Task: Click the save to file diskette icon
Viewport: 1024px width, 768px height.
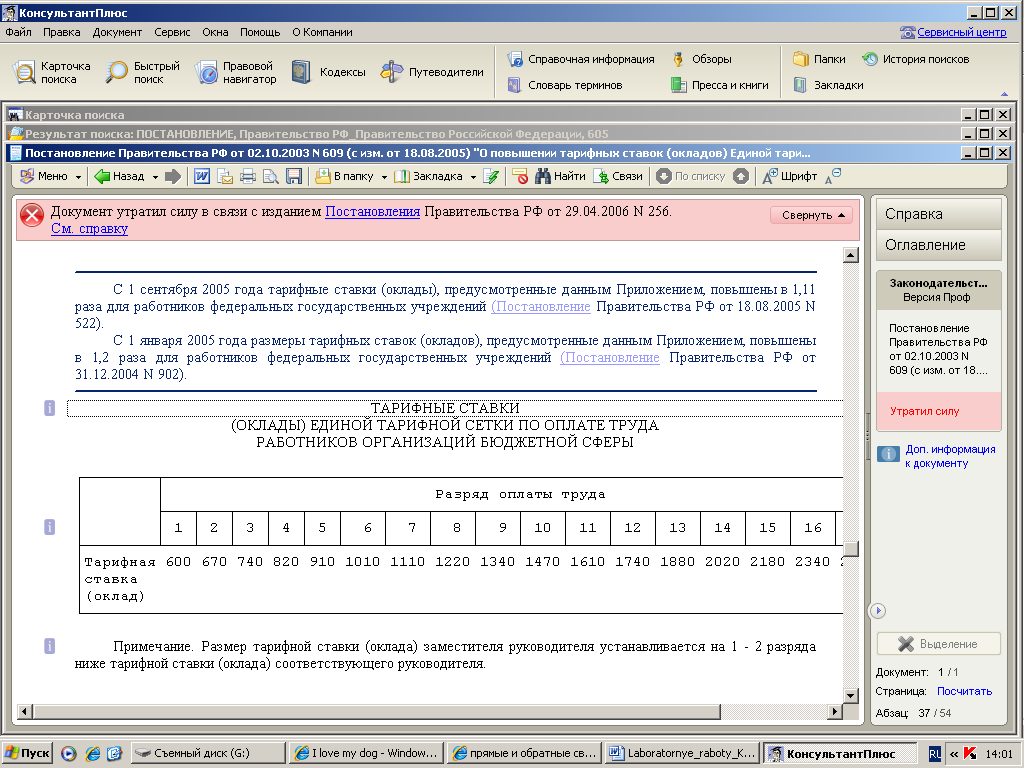Action: (294, 176)
